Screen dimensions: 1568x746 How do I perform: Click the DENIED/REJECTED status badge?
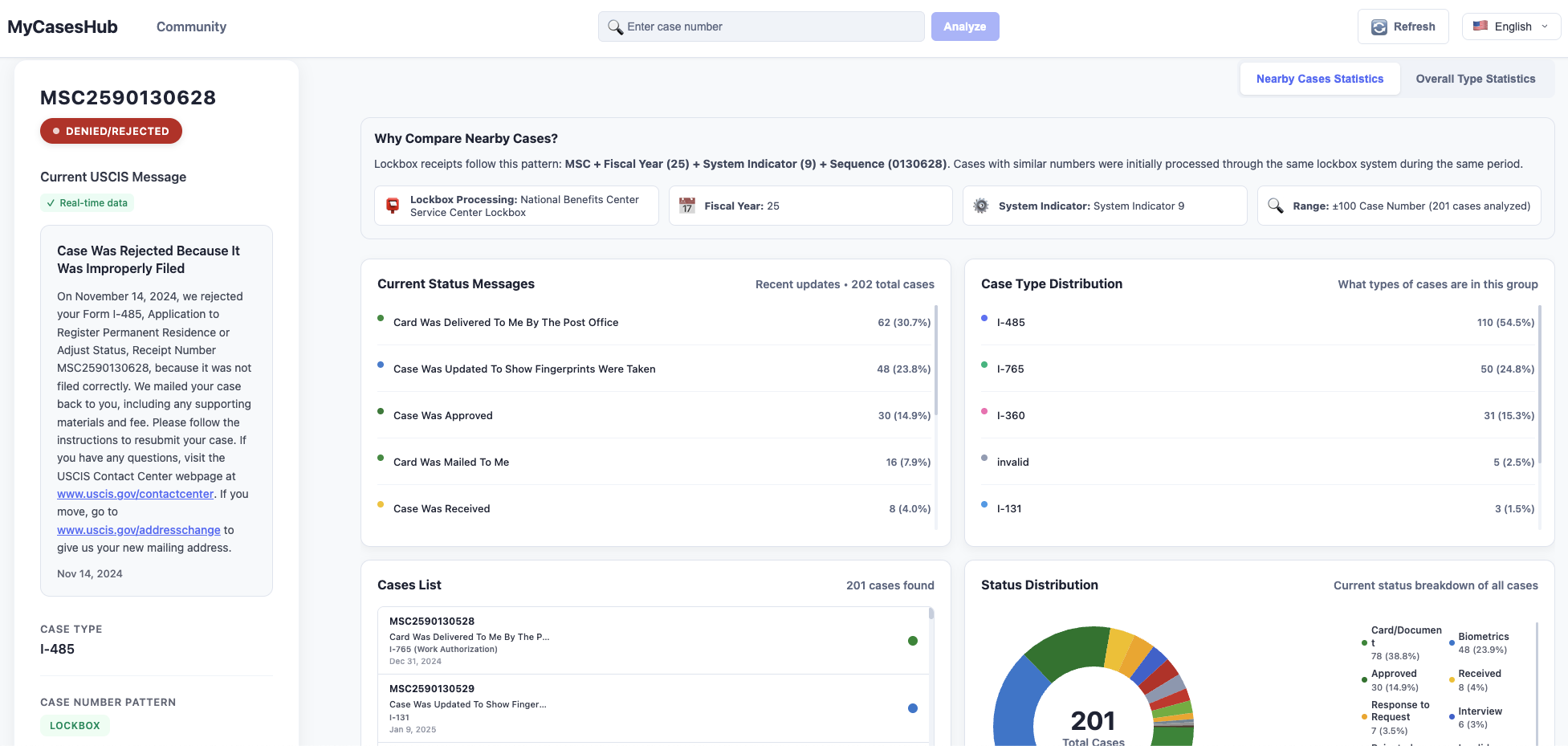pyautogui.click(x=111, y=131)
